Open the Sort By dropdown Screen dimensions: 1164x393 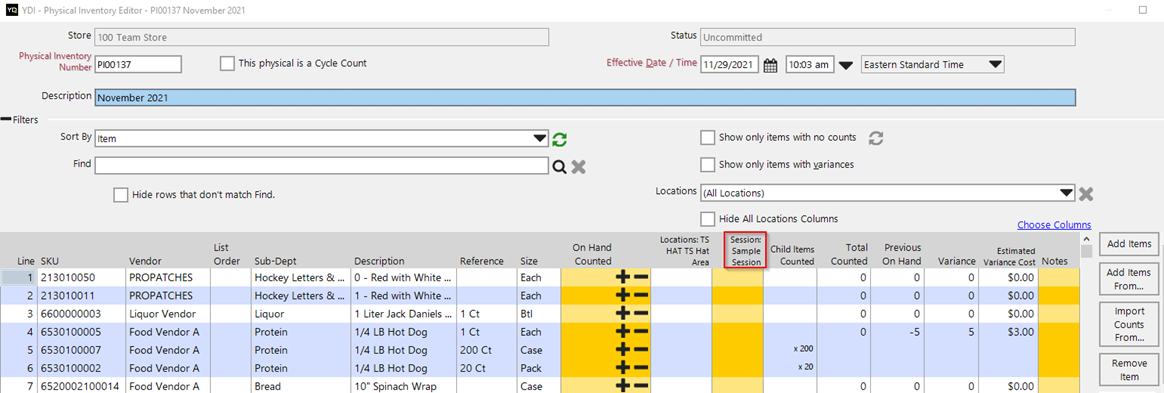coord(540,139)
